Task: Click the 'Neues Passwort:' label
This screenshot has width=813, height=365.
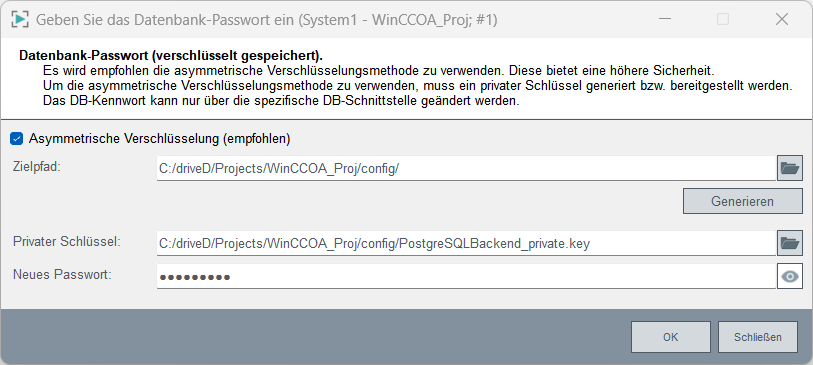Action: coord(62,275)
